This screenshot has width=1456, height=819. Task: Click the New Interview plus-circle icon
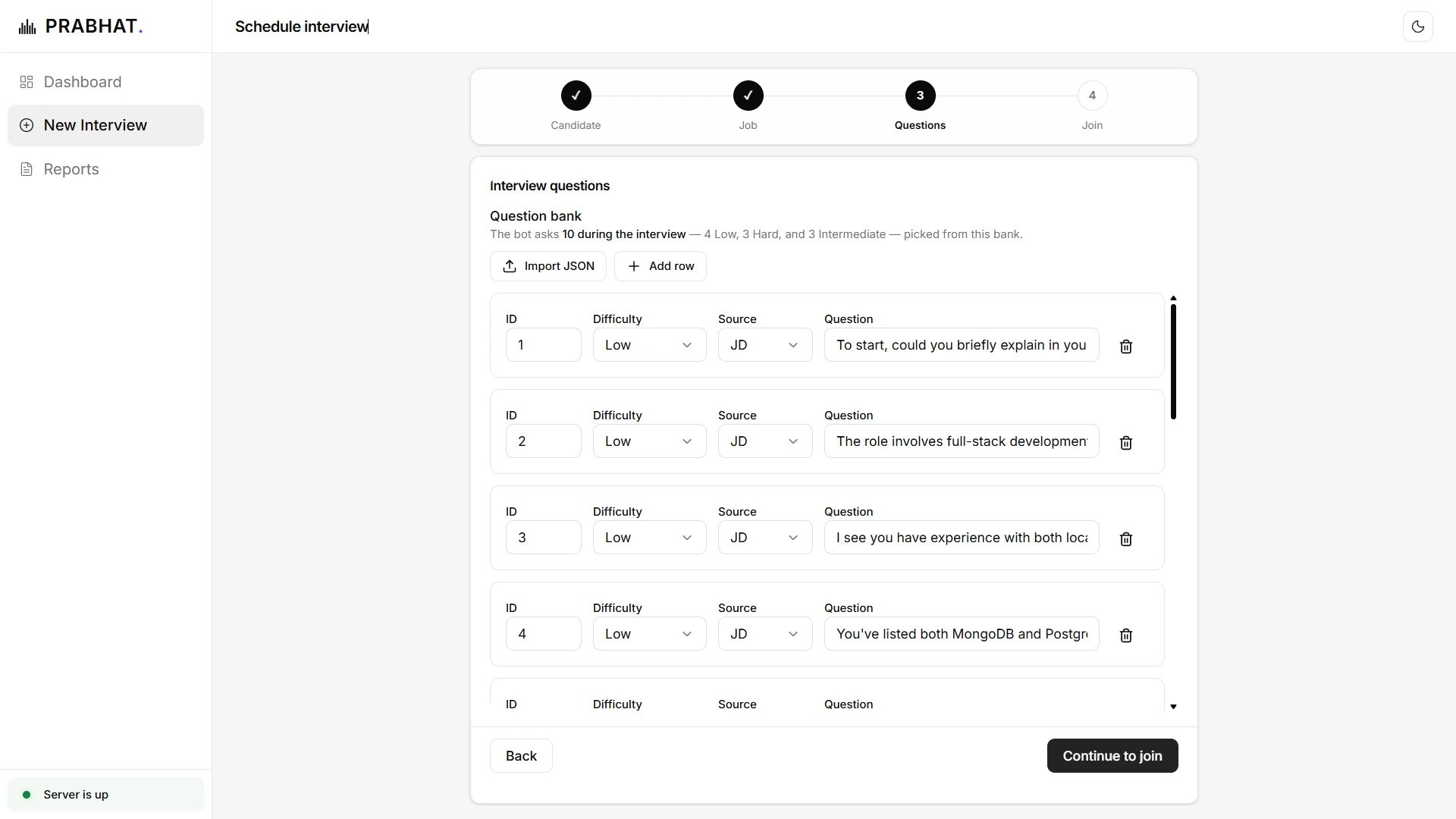pyautogui.click(x=27, y=125)
